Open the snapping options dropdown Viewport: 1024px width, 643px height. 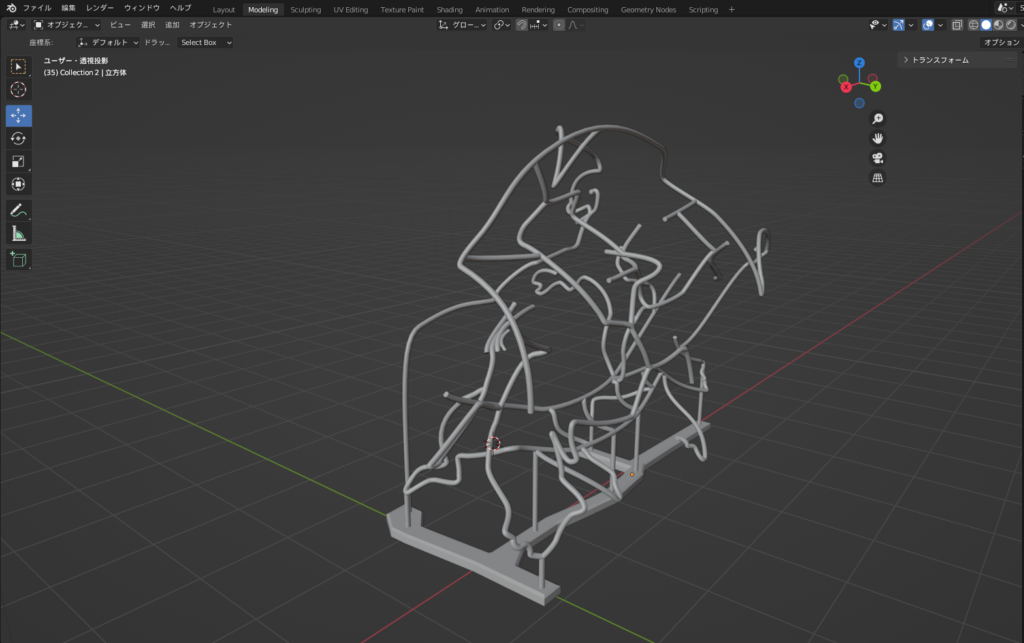click(x=539, y=25)
